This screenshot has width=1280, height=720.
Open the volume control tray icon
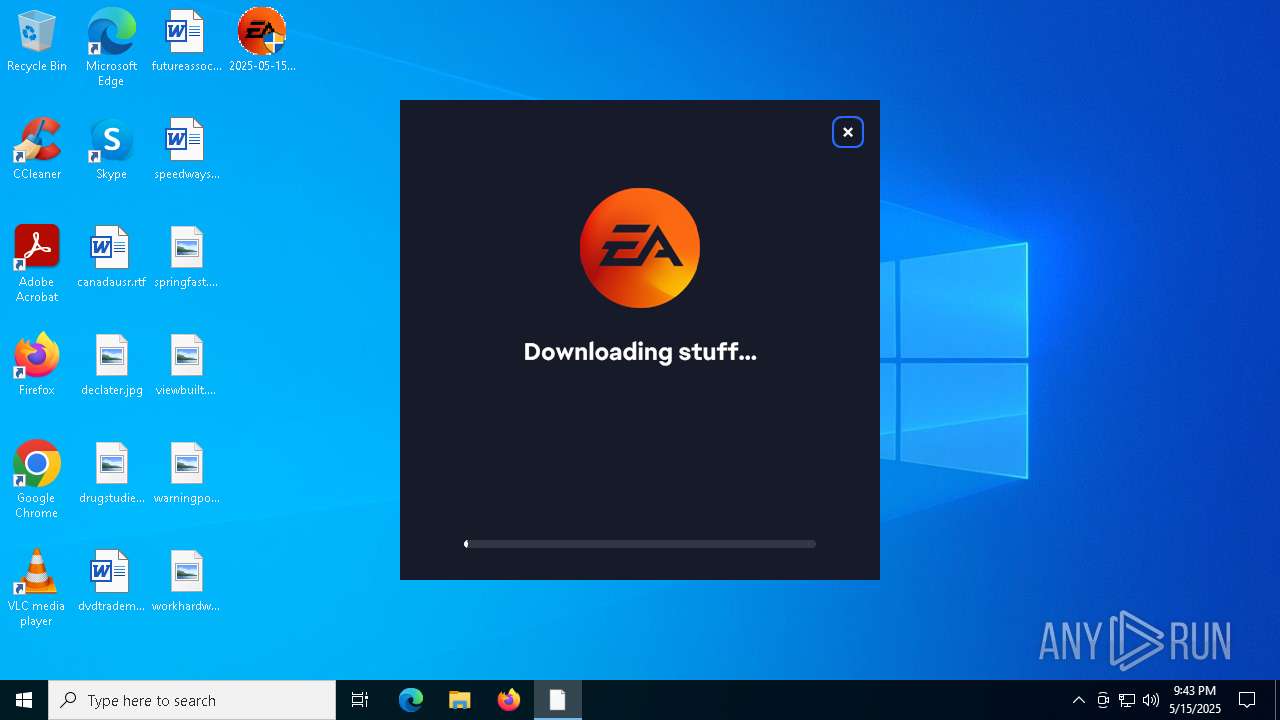1151,700
